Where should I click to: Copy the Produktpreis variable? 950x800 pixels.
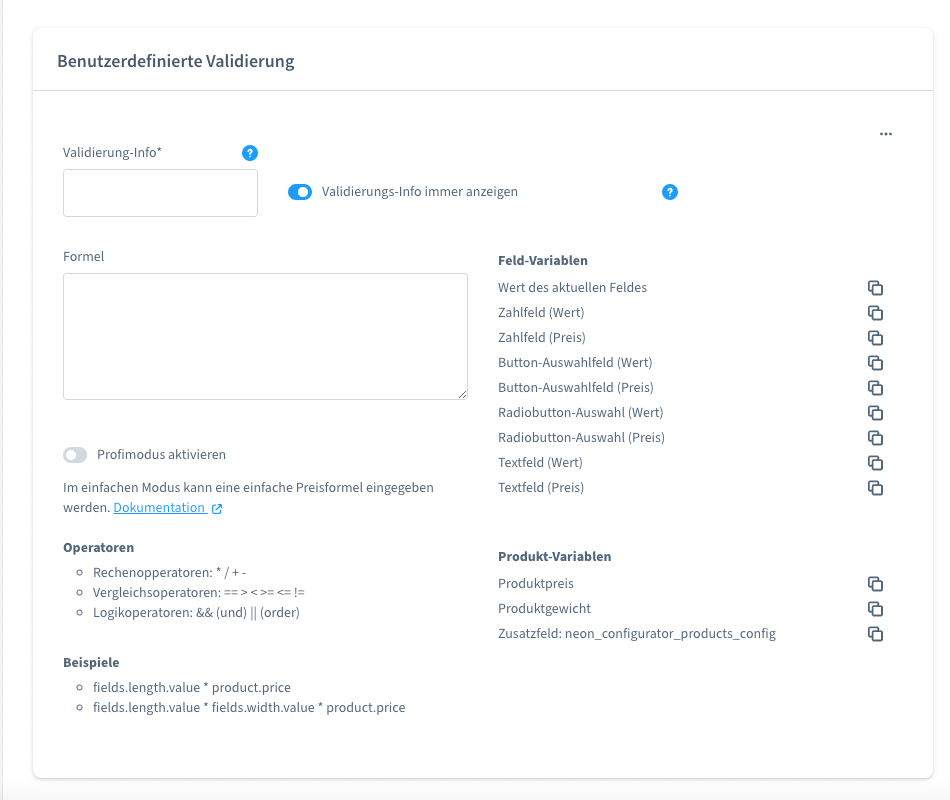[875, 584]
